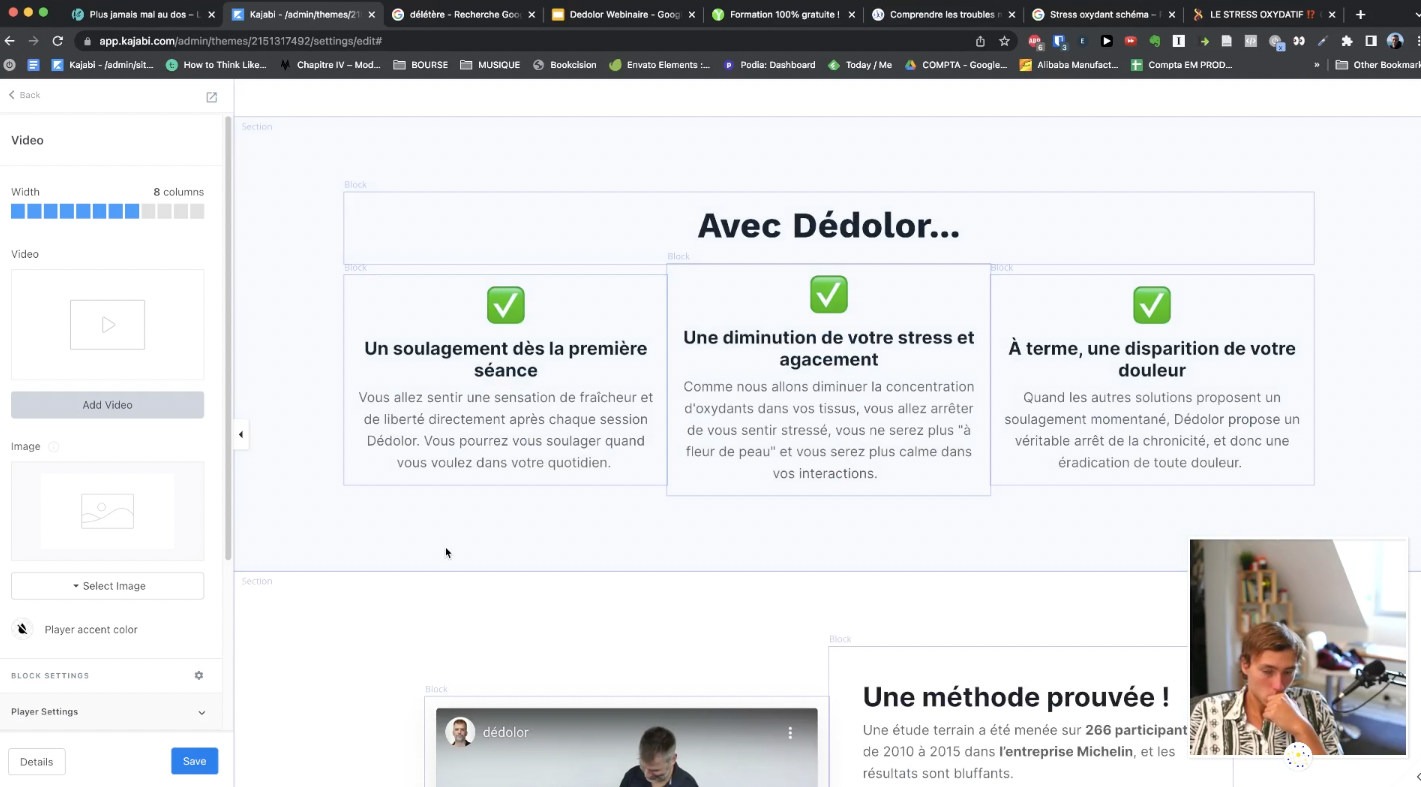
Task: Click the browser back arrow
Action: click(x=10, y=41)
